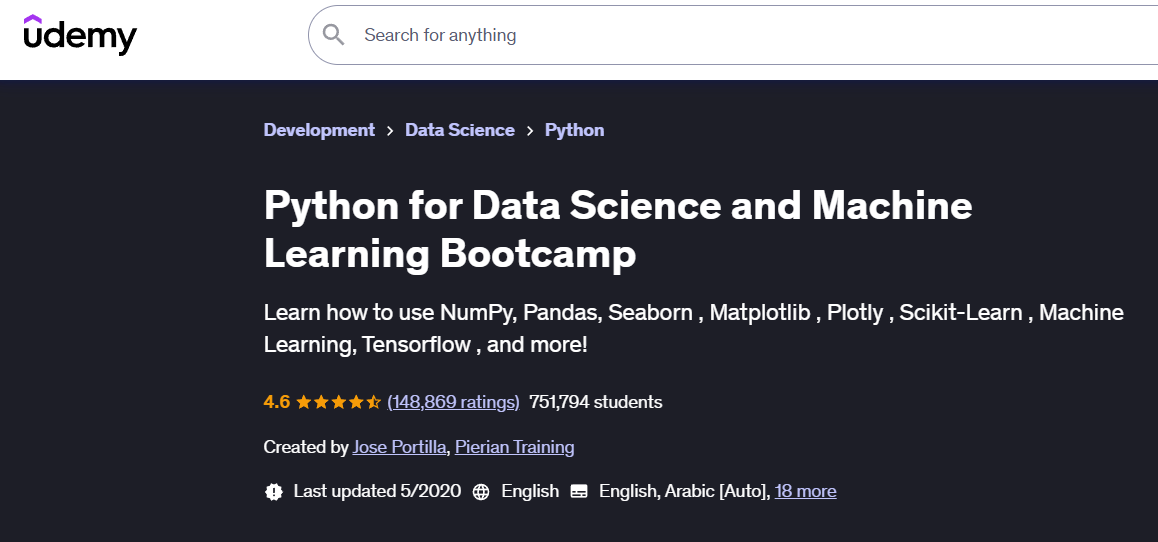This screenshot has height=542, width=1158.
Task: Open the Pierian Training link
Action: point(515,447)
